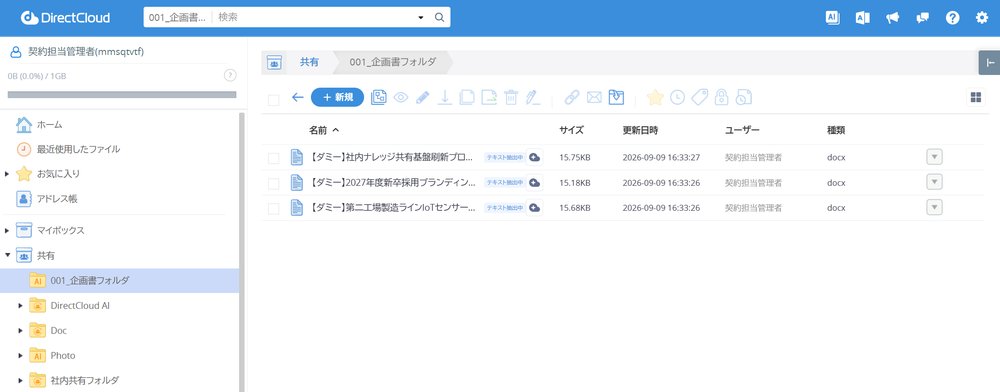Click the 新規 button

coord(337,98)
